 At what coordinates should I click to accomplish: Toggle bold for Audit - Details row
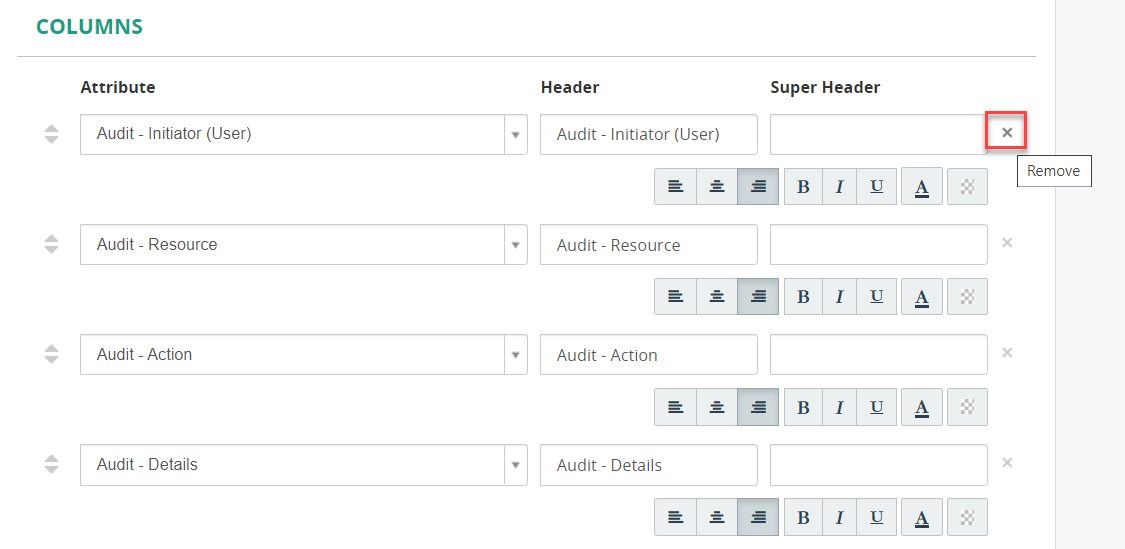804,517
